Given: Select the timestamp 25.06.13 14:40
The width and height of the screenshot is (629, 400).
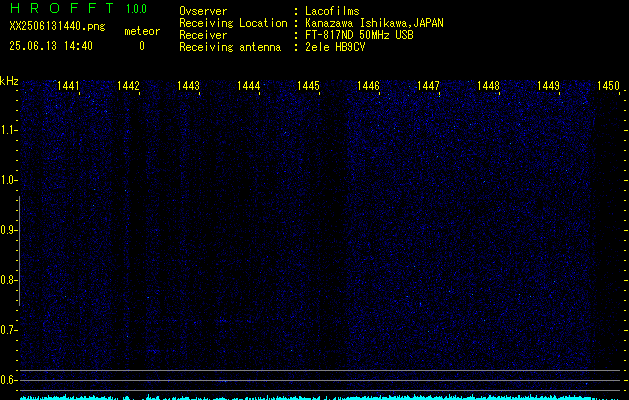Looking at the screenshot, I should coord(51,46).
